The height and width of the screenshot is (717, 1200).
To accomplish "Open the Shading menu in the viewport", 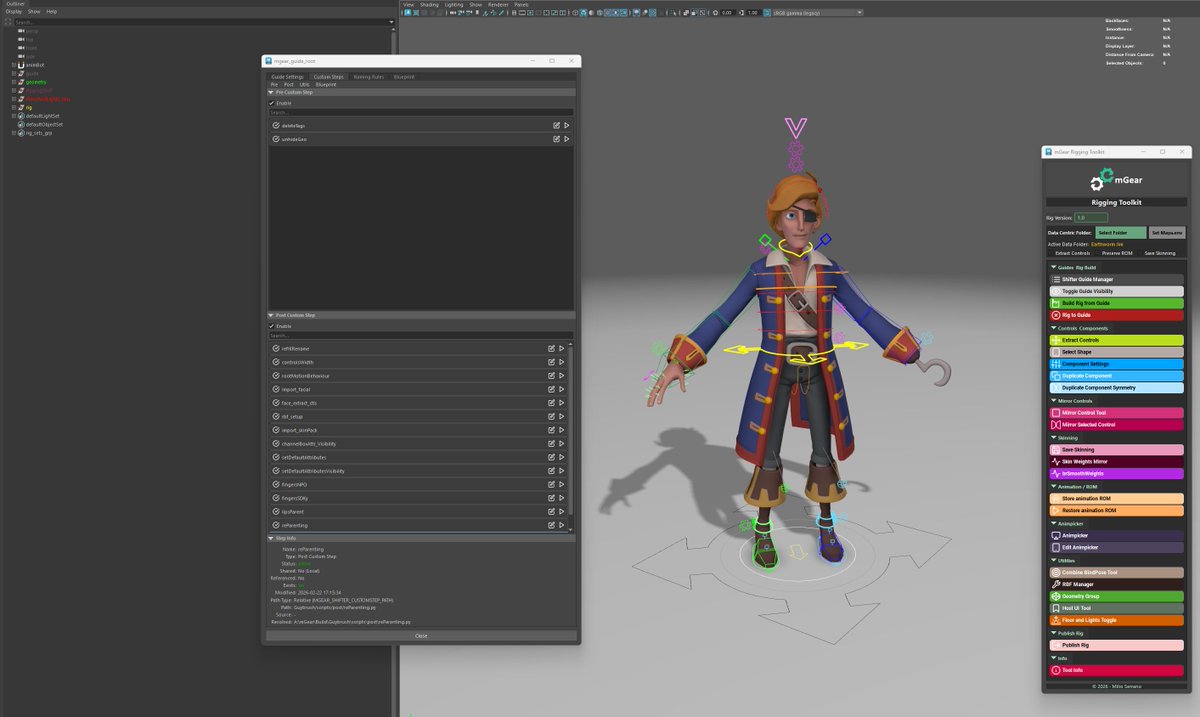I will pyautogui.click(x=429, y=4).
